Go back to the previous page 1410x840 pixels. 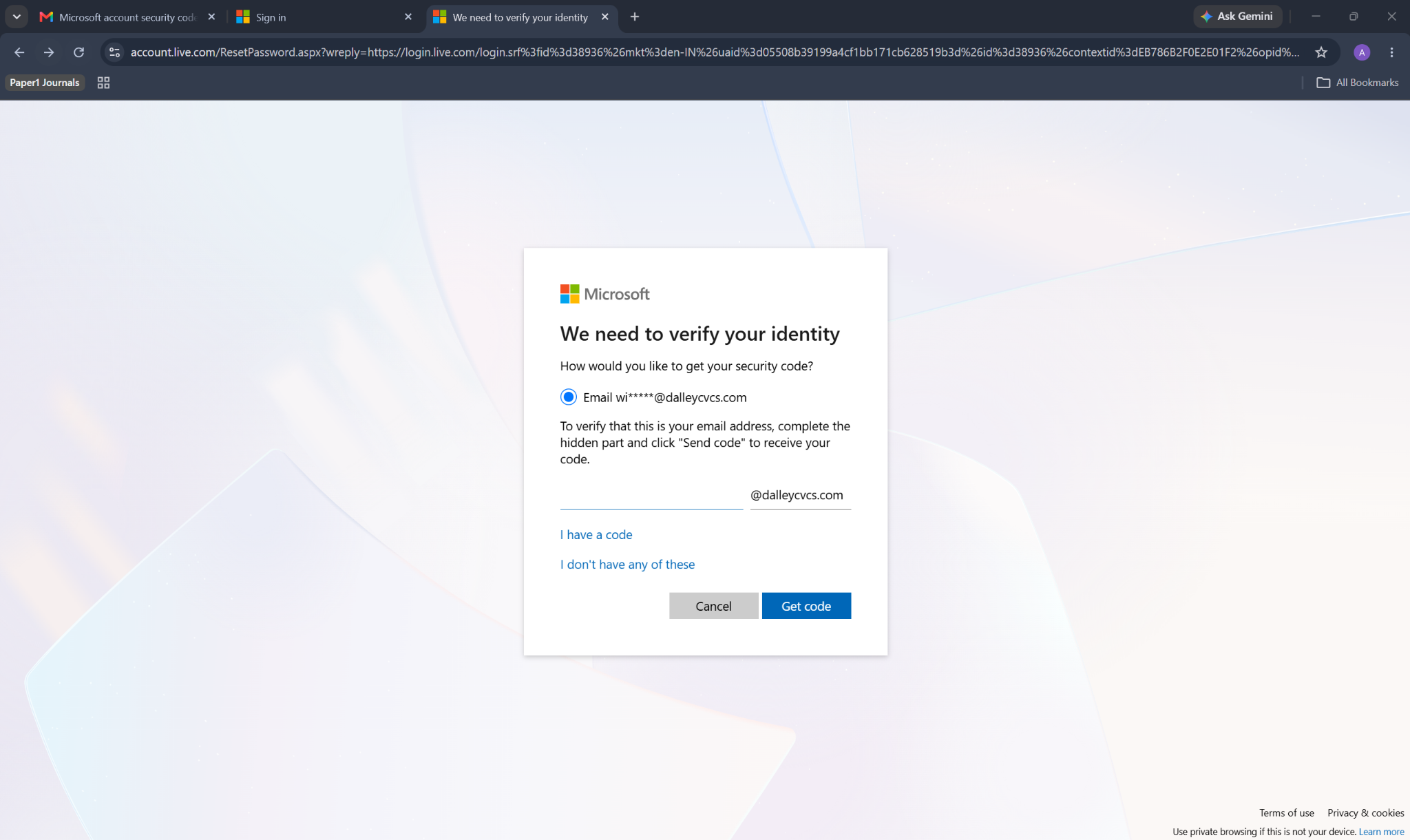pyautogui.click(x=19, y=52)
